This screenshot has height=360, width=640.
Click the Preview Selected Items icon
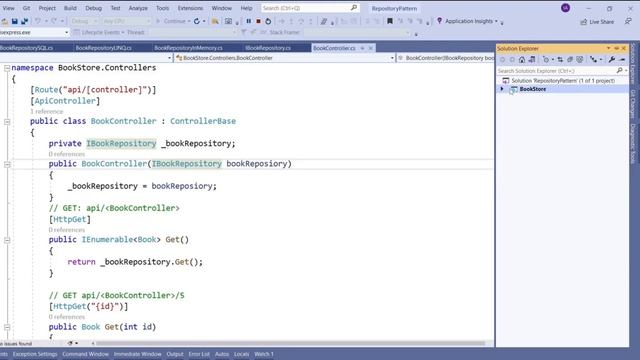[x=622, y=60]
